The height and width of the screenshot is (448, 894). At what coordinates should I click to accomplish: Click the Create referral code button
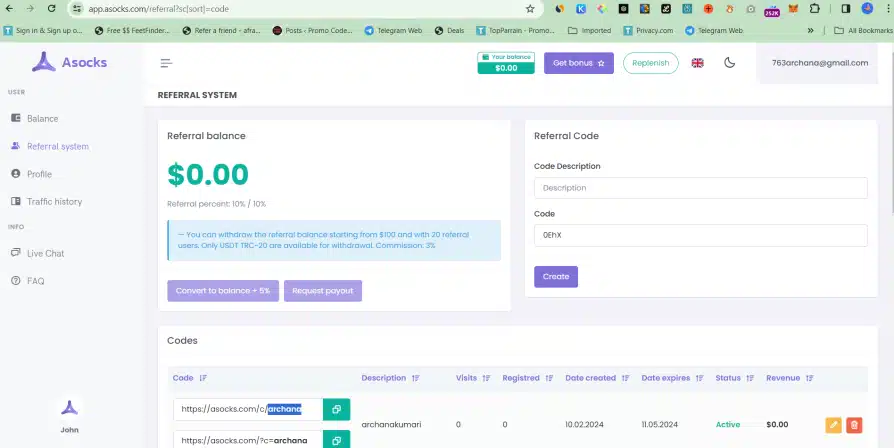point(556,276)
